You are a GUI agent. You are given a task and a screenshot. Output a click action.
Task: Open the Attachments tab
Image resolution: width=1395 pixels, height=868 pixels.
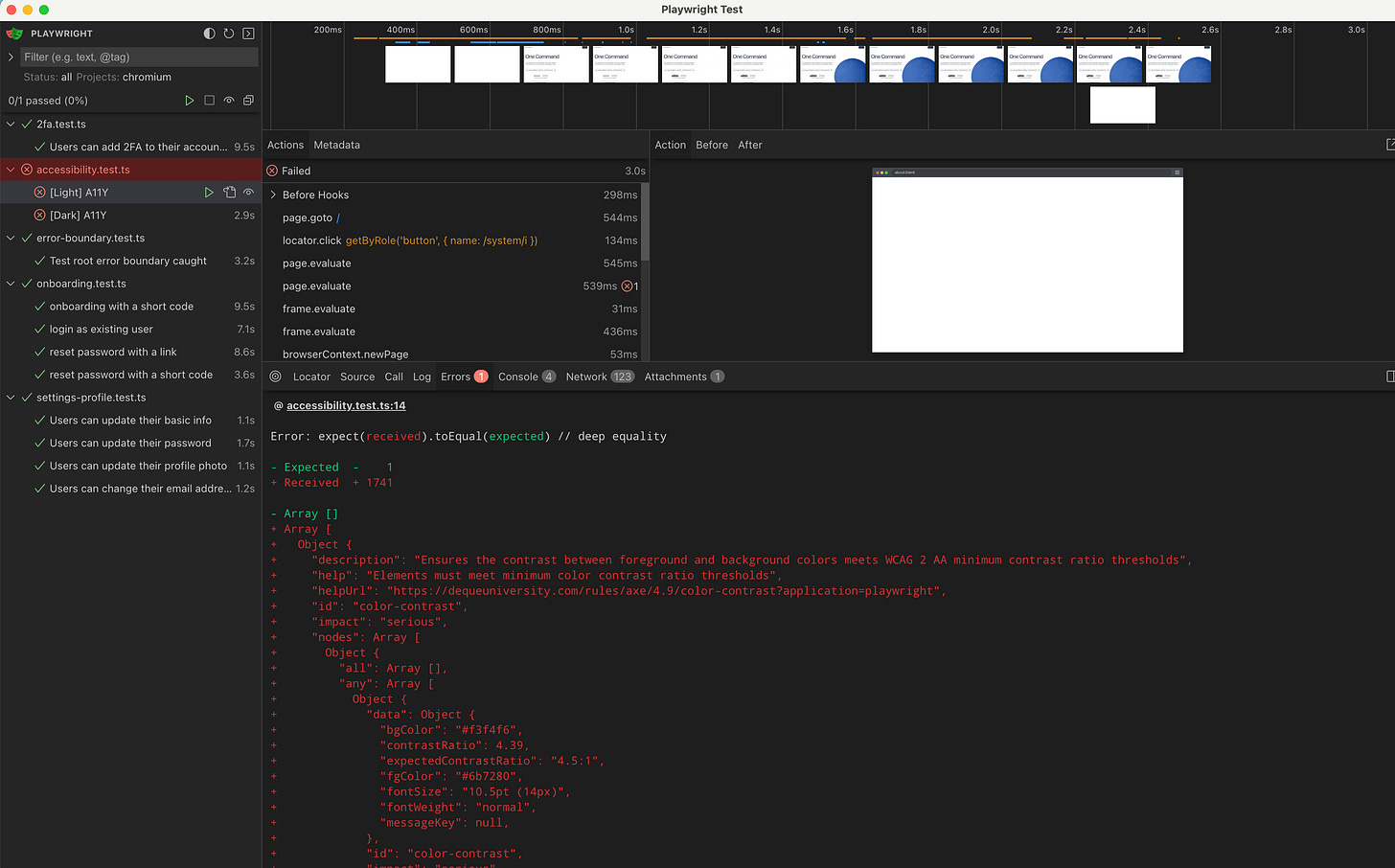(x=684, y=377)
